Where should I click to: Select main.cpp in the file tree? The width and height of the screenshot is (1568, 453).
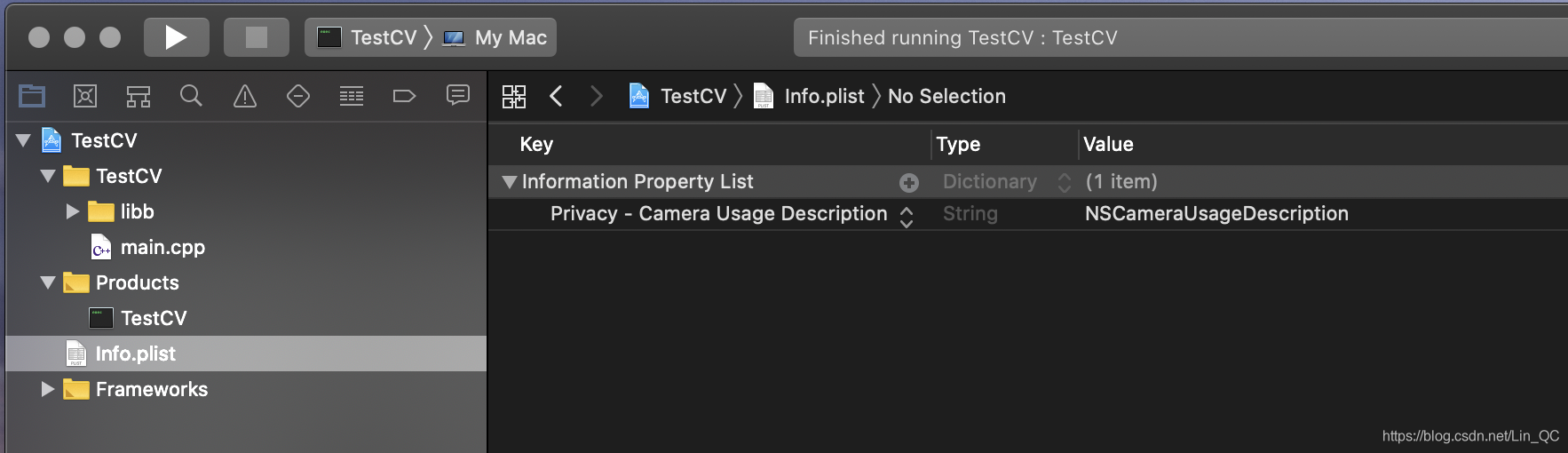point(162,247)
